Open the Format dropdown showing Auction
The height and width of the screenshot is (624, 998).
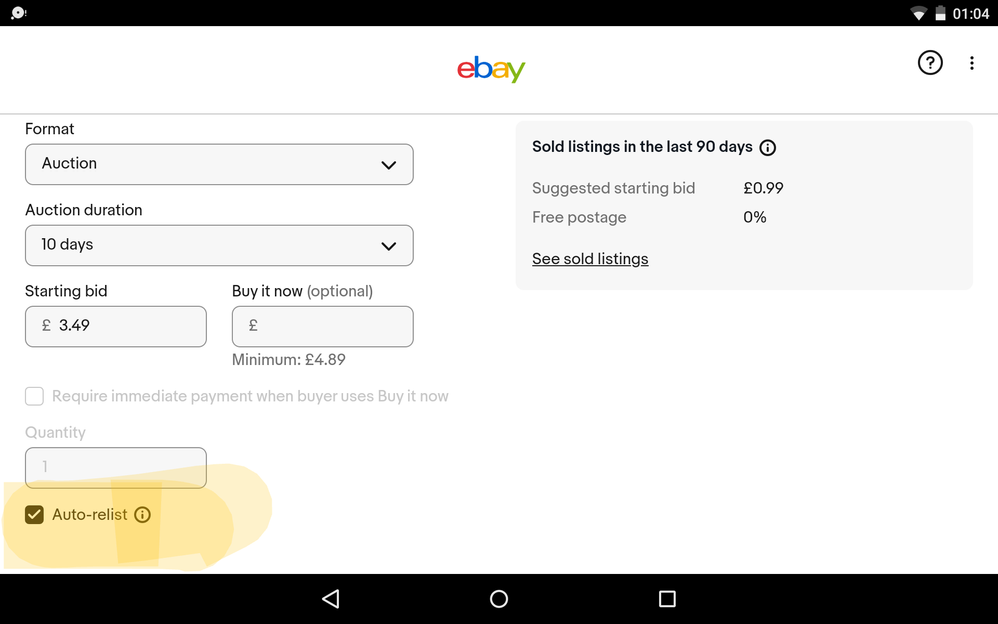pyautogui.click(x=219, y=164)
